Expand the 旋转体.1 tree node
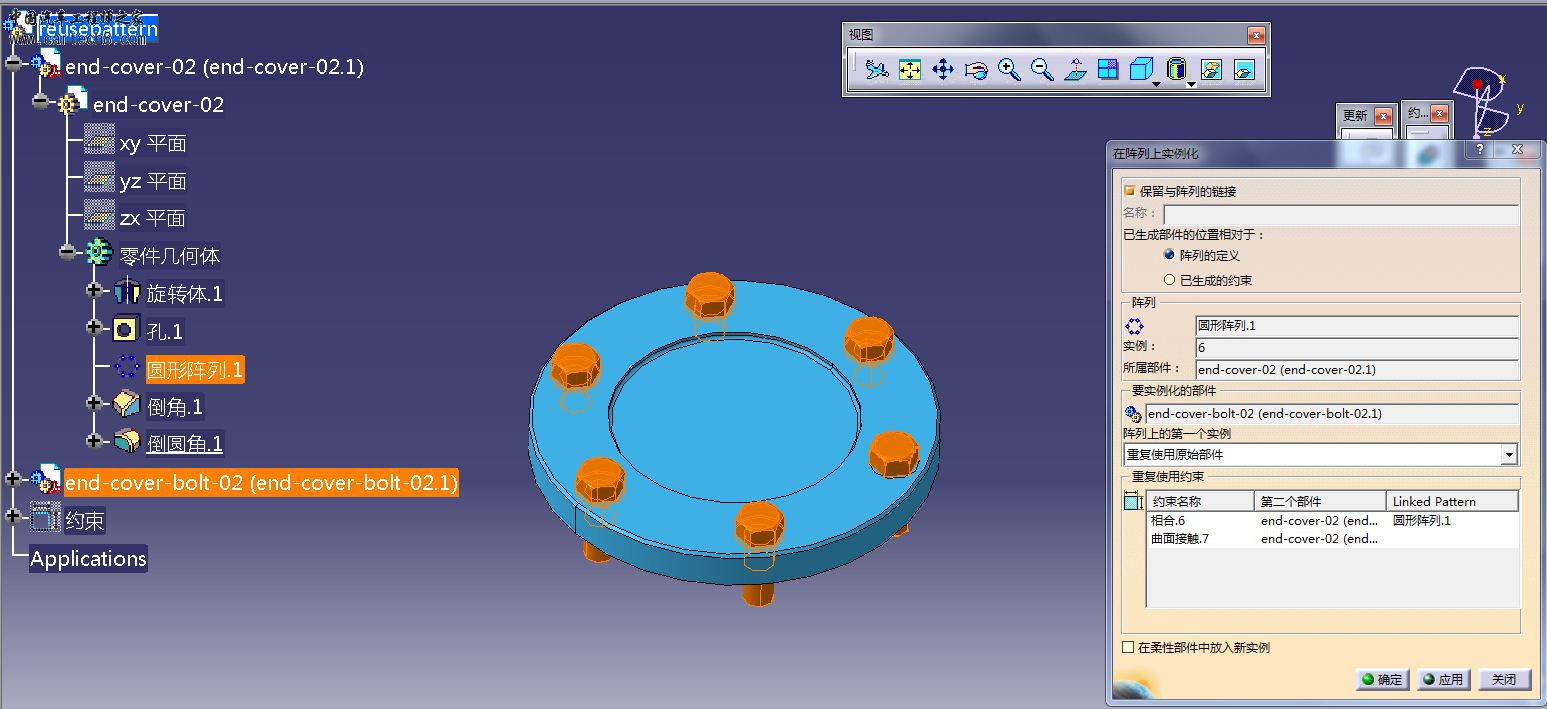Viewport: 1547px width, 709px height. pyautogui.click(x=95, y=291)
